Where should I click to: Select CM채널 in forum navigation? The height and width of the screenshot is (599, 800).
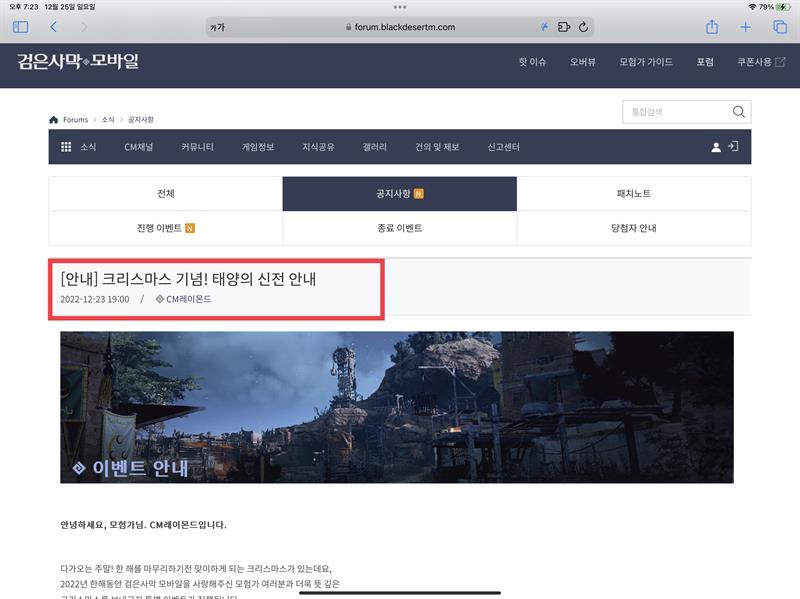pyautogui.click(x=138, y=147)
